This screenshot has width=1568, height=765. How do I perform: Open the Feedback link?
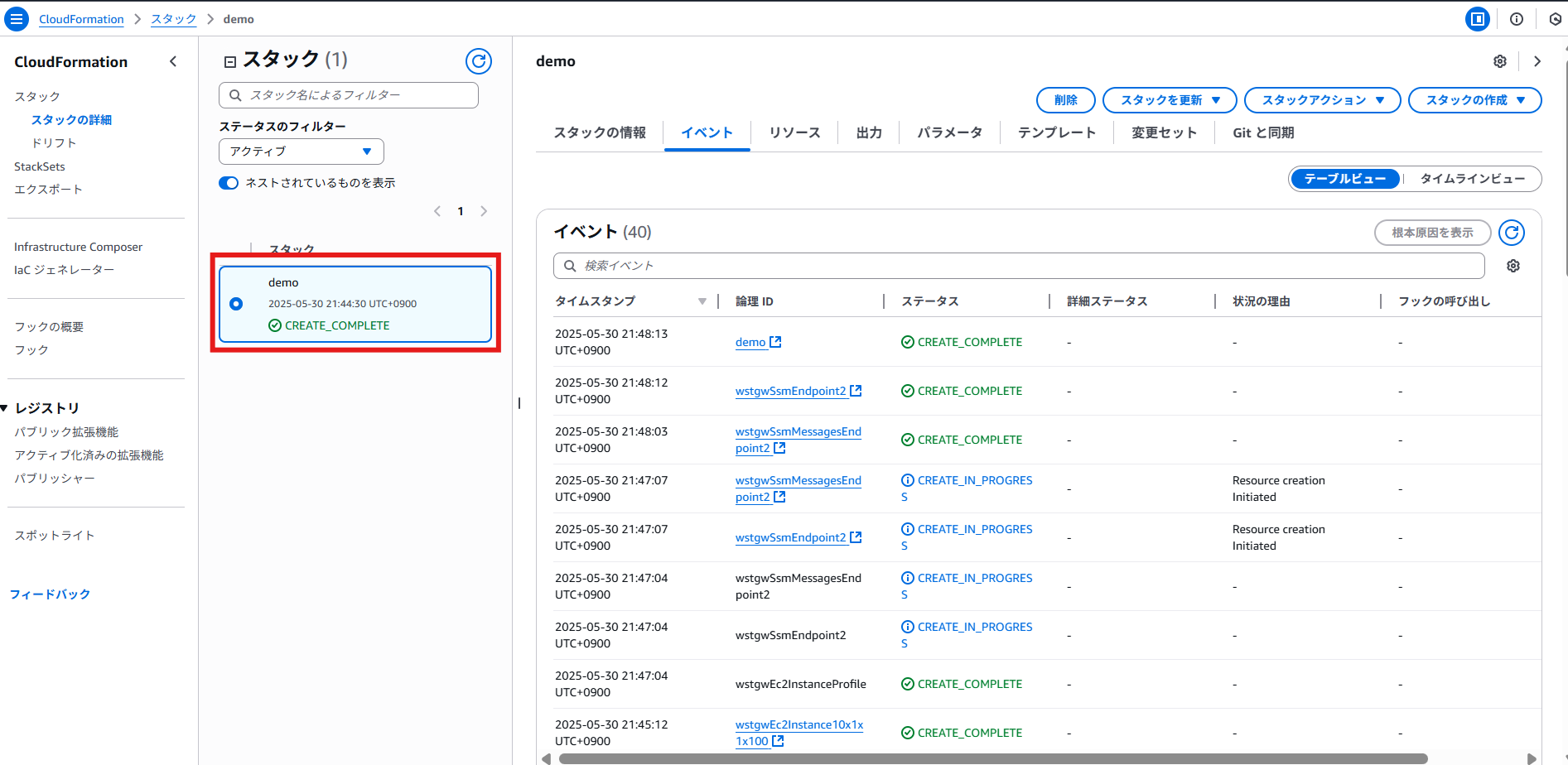click(50, 594)
